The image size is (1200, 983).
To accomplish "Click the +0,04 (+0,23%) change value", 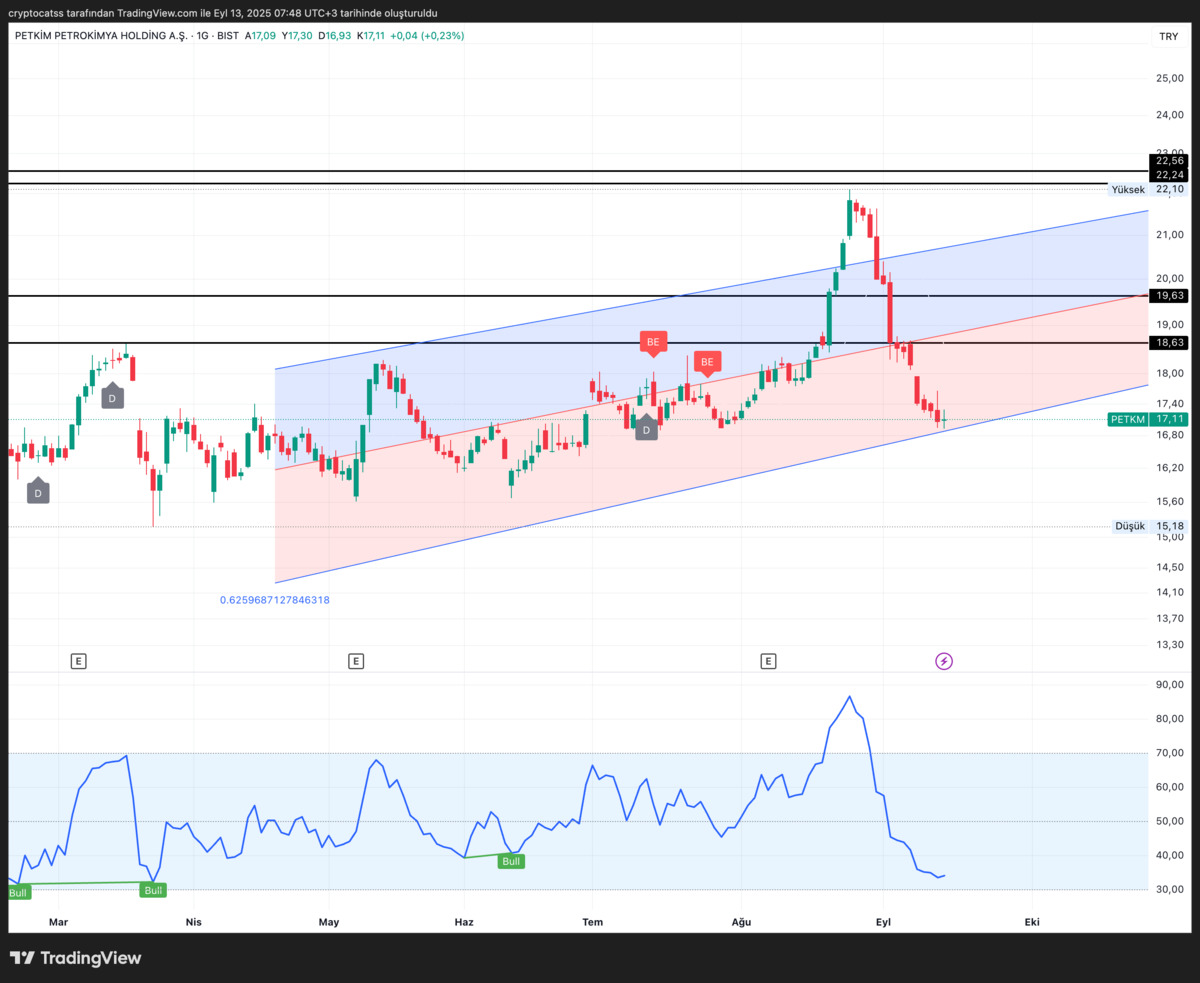I will tap(427, 35).
